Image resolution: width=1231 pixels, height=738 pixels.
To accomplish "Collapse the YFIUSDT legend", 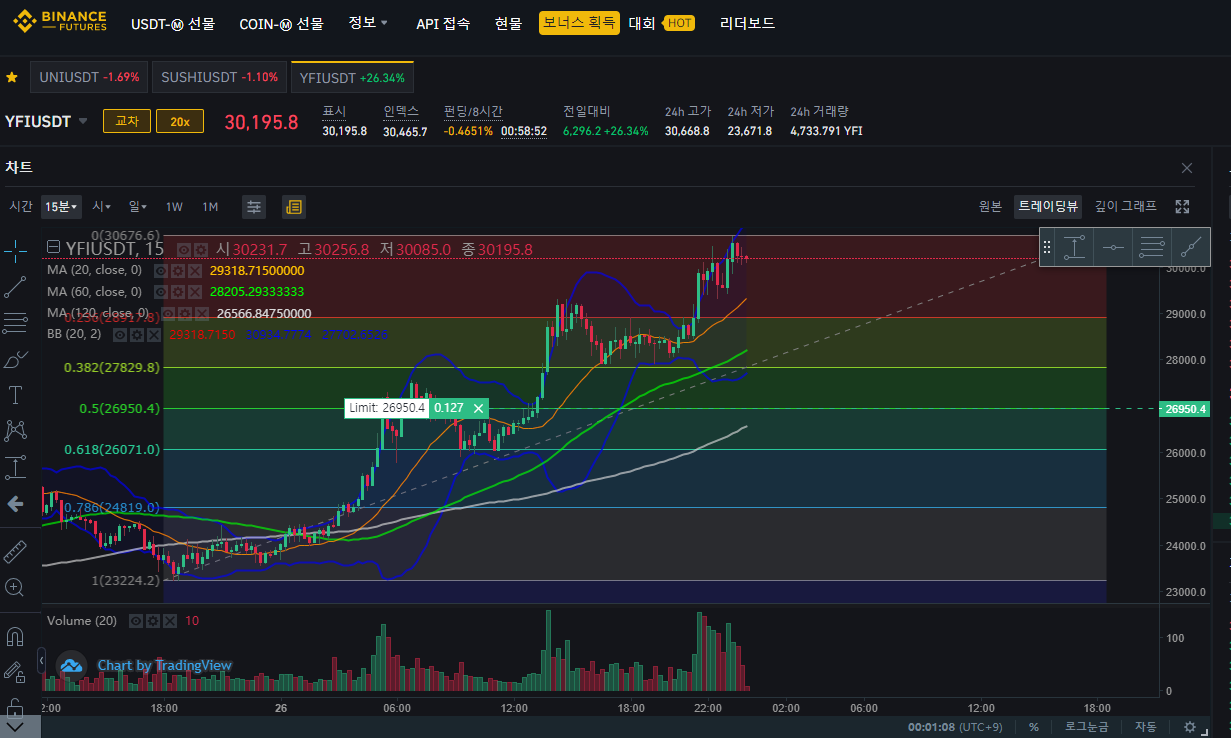I will click(54, 248).
